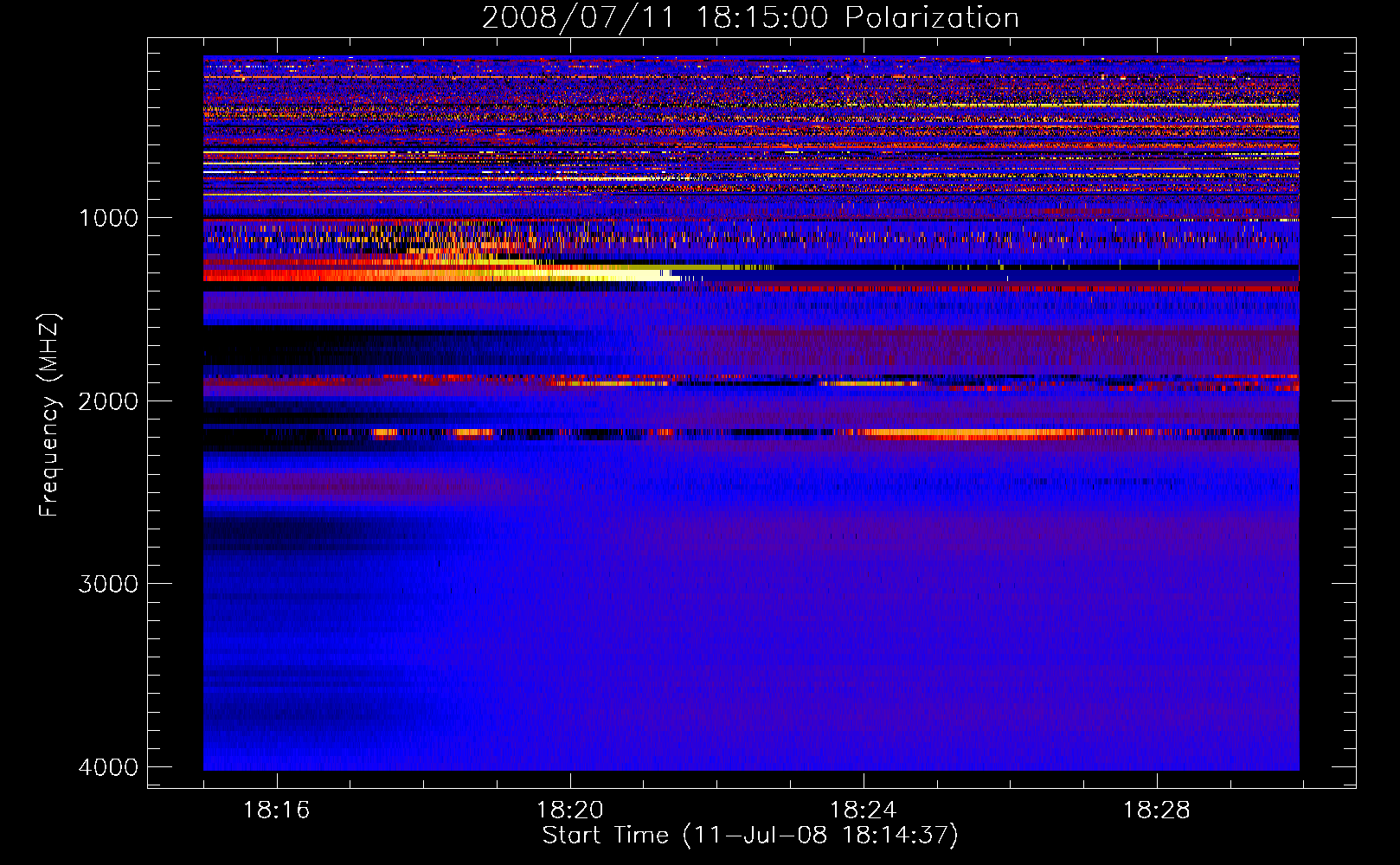Click the 'Frequency (MHZ)' axis label
This screenshot has height=865, width=1400.
tap(49, 415)
